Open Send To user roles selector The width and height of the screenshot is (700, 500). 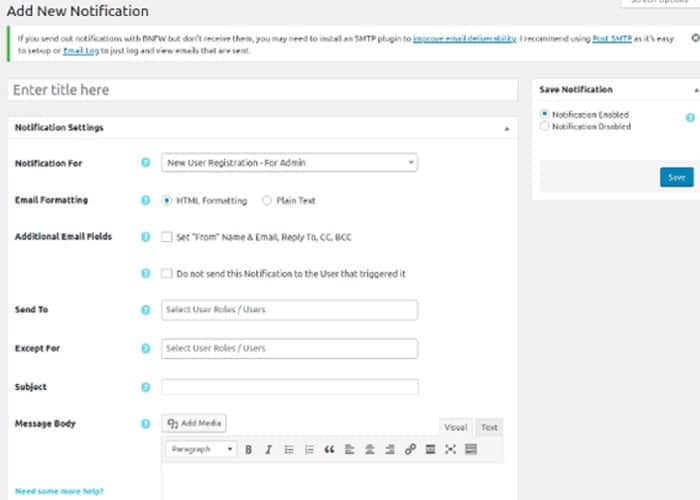tap(289, 310)
